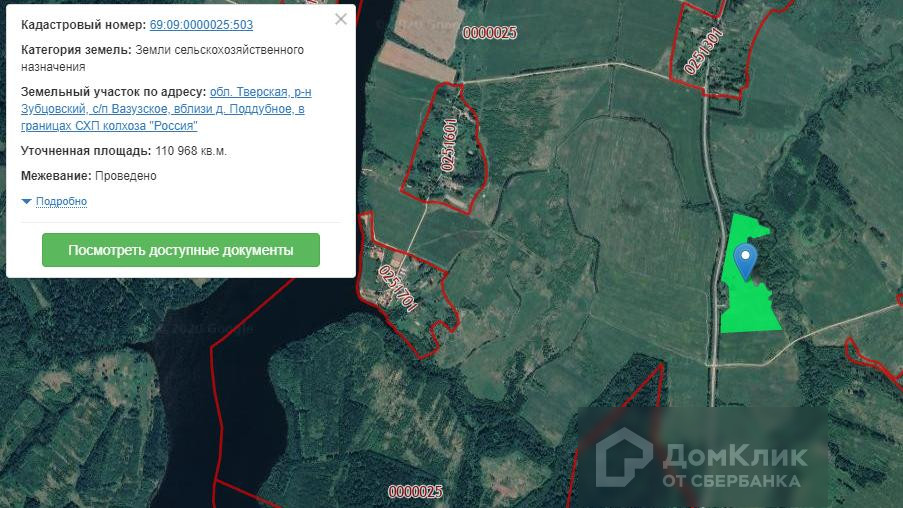The height and width of the screenshot is (508, 903).
Task: Click the Межевание: Проведено status line
Action: pyautogui.click(x=89, y=176)
